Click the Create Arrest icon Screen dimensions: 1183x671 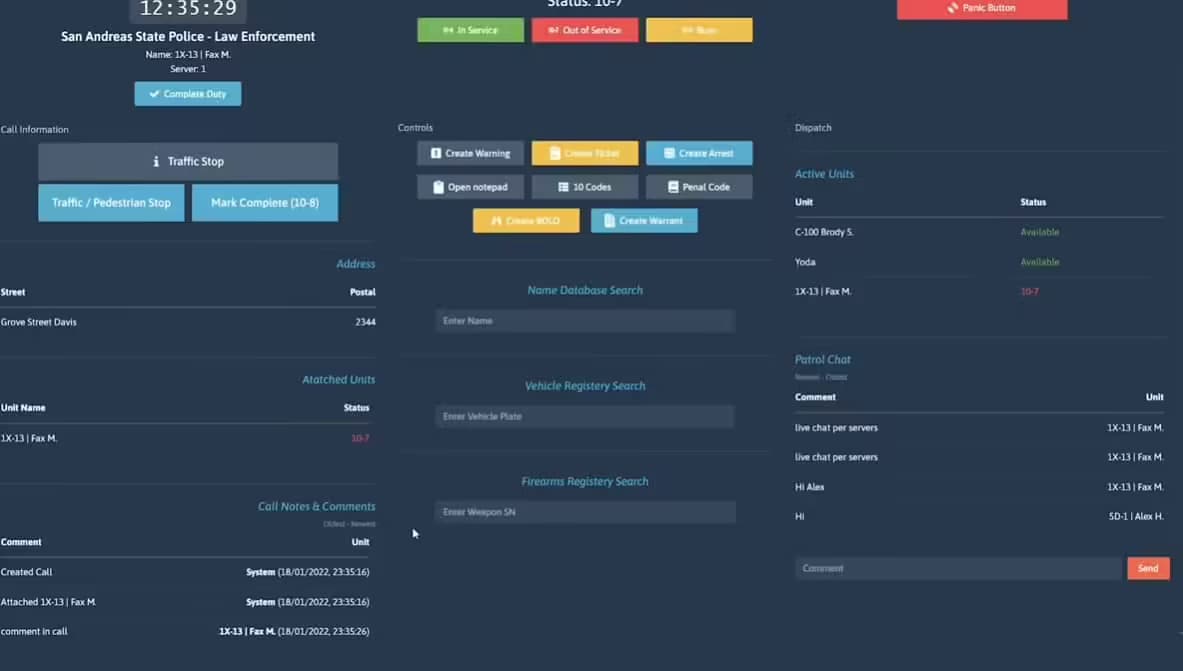pos(669,154)
